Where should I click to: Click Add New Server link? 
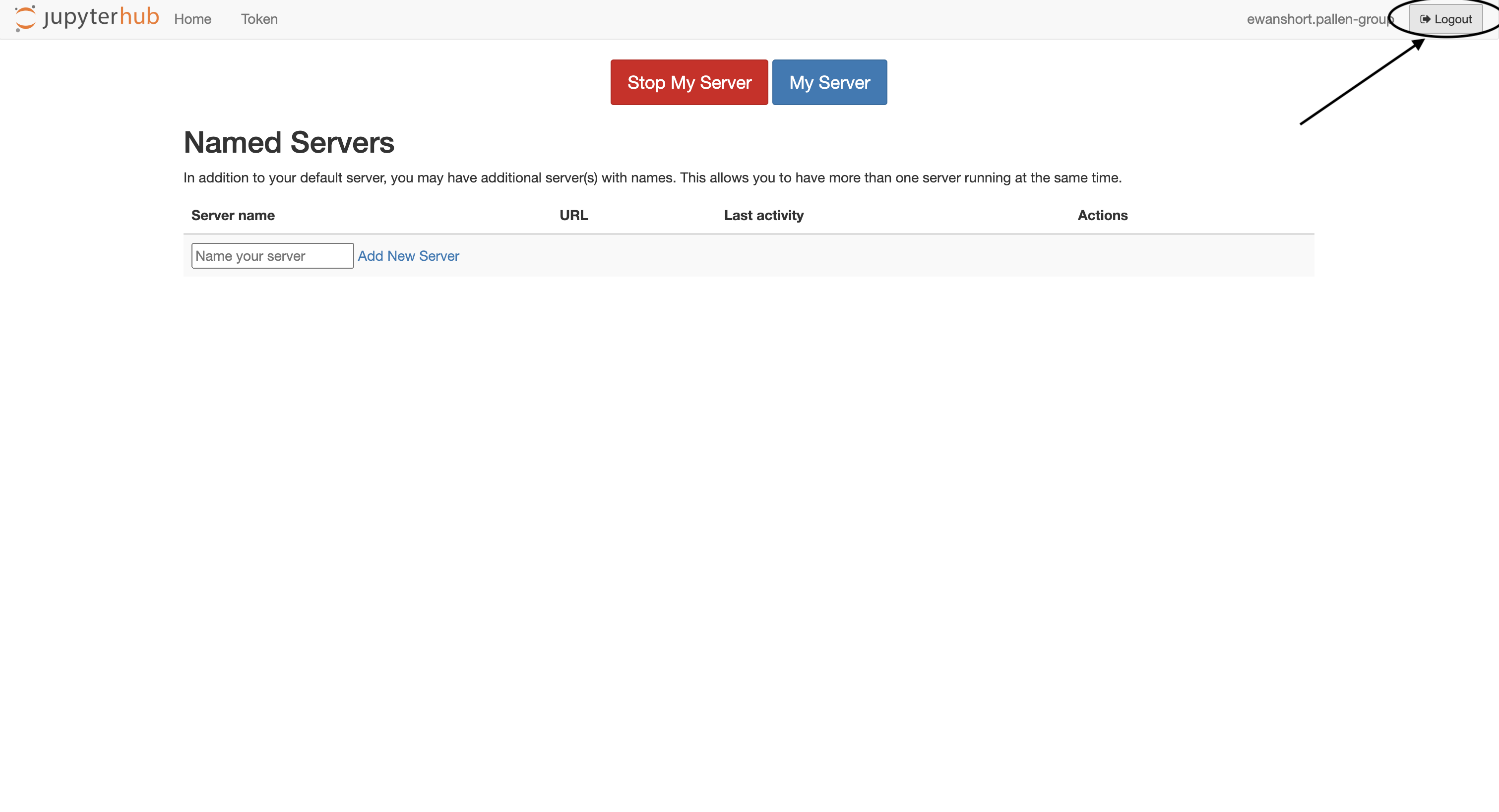pyautogui.click(x=408, y=256)
